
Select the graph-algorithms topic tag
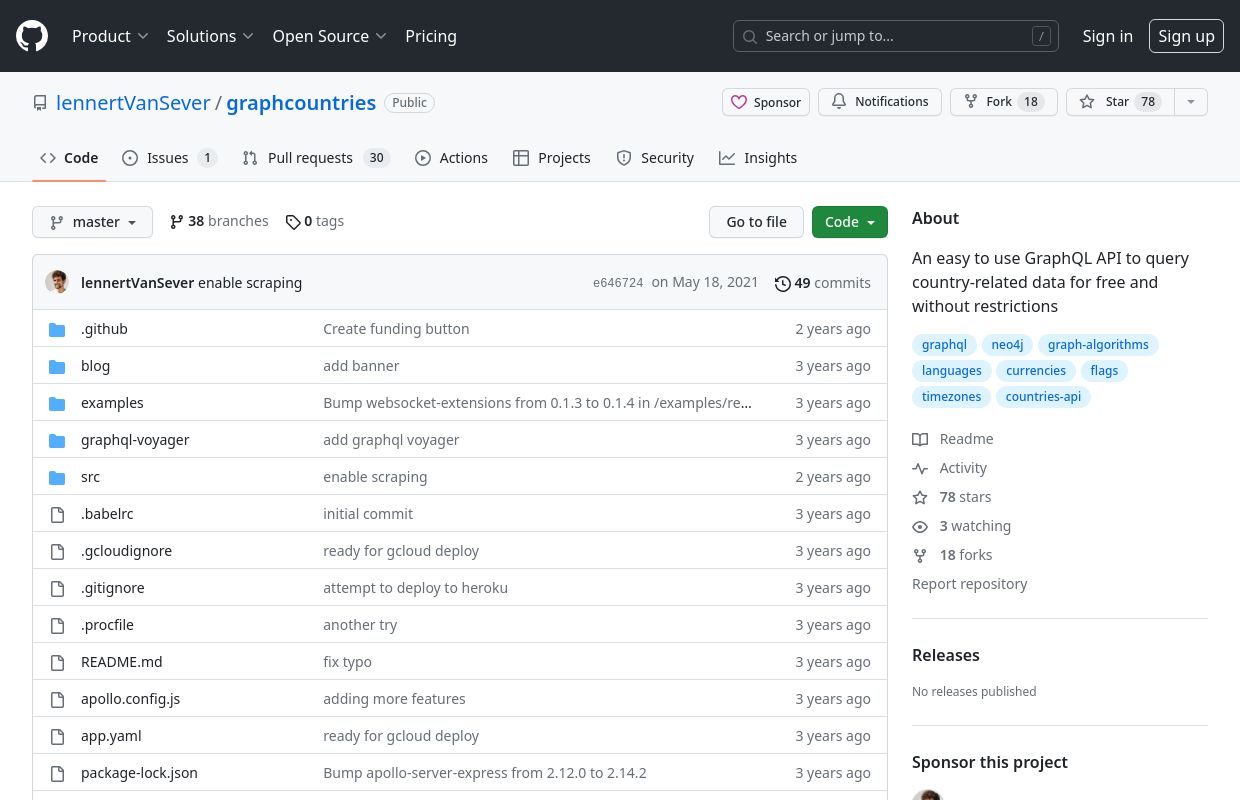pyautogui.click(x=1098, y=345)
